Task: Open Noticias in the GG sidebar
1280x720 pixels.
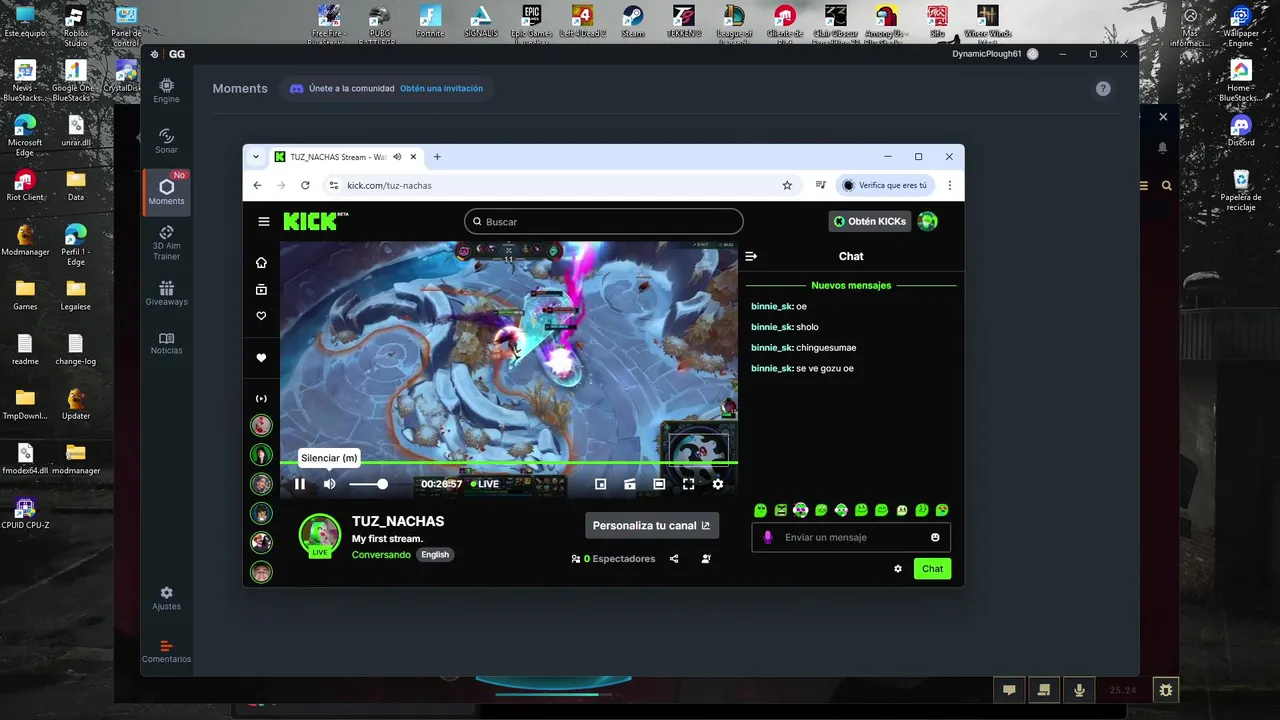Action: click(x=166, y=343)
